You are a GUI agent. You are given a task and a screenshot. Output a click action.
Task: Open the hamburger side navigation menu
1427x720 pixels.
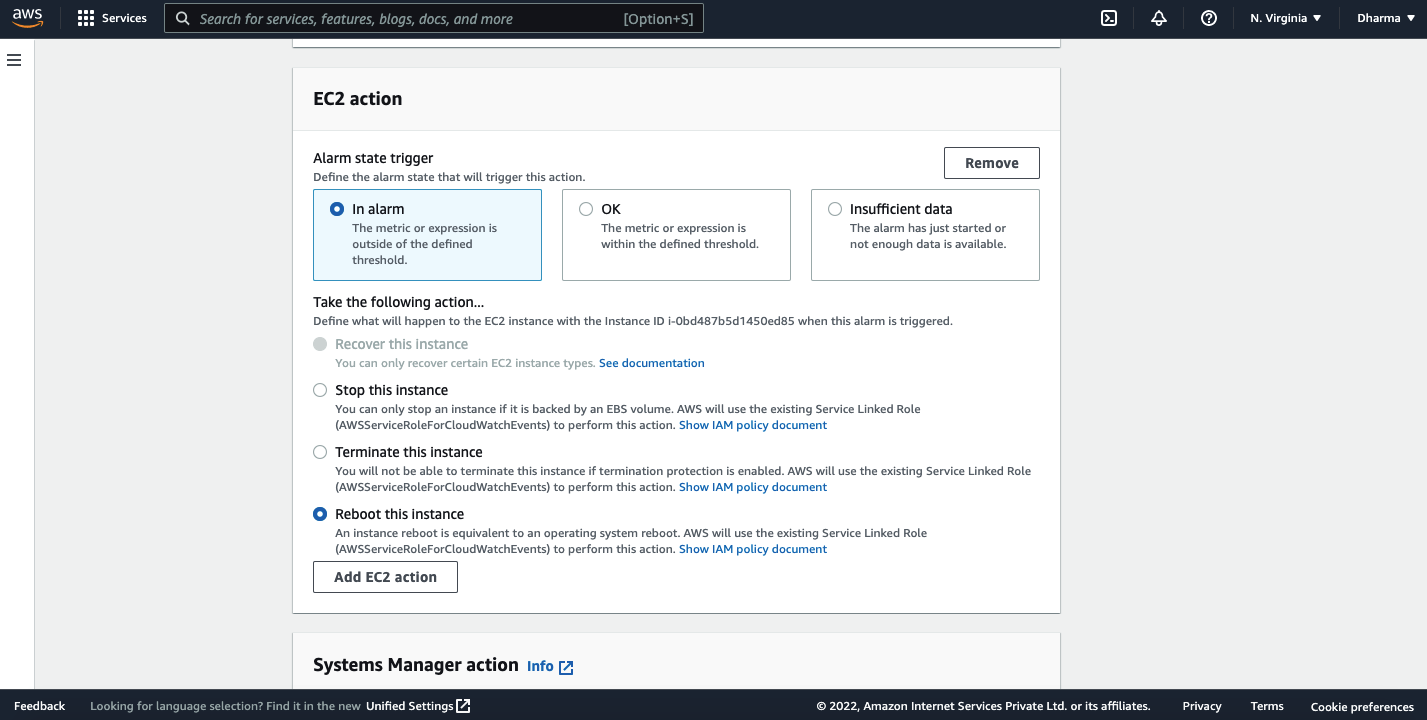pyautogui.click(x=14, y=60)
